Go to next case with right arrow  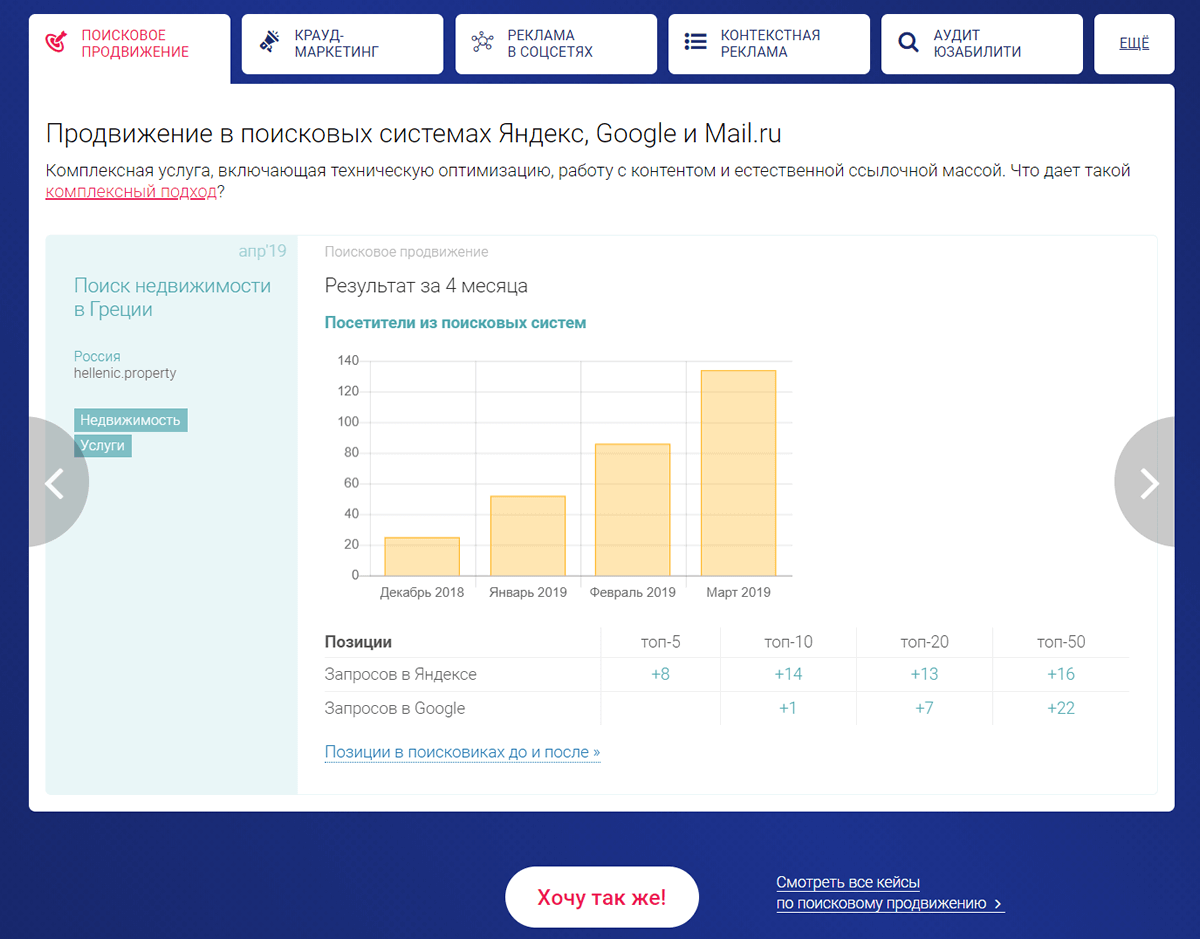pyautogui.click(x=1148, y=482)
